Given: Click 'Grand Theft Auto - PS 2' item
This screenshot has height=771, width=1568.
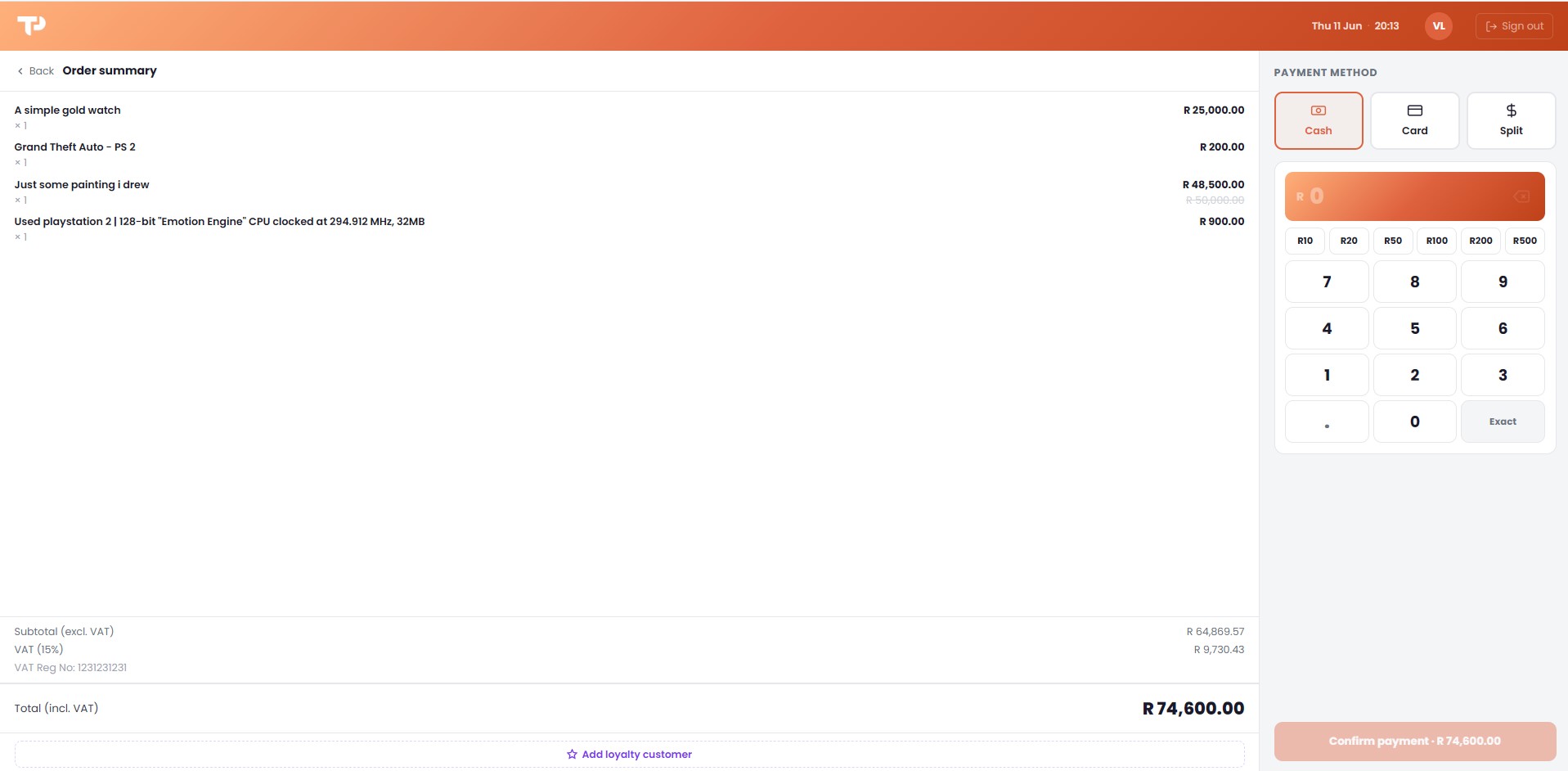Looking at the screenshot, I should pyautogui.click(x=74, y=147).
